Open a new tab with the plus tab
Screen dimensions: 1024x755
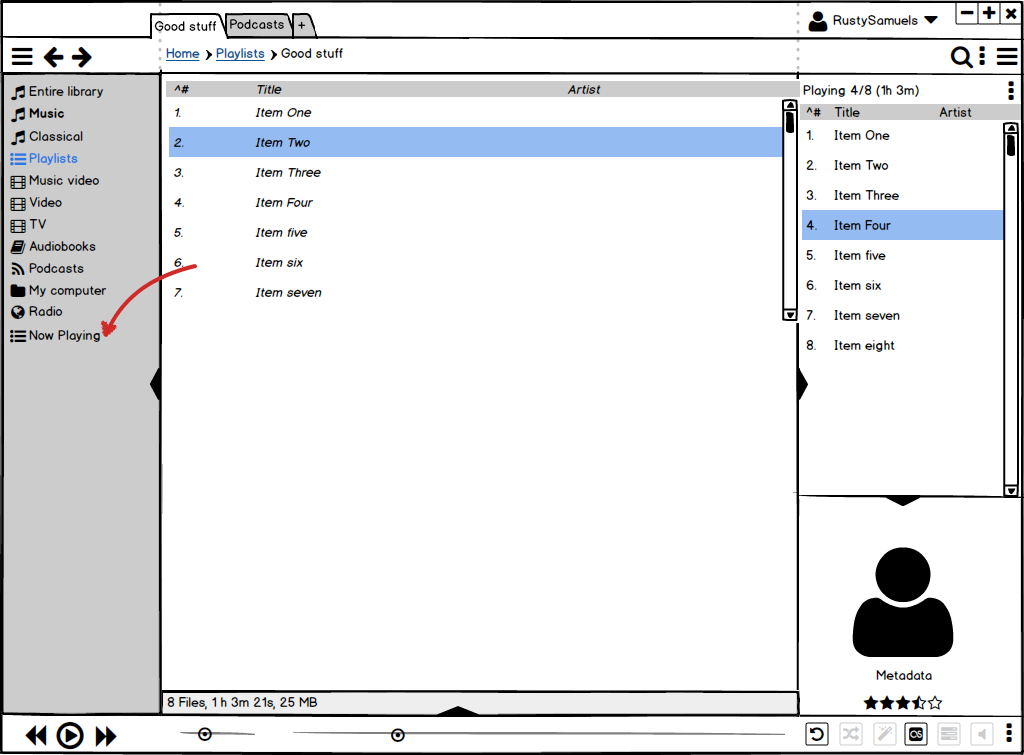tap(302, 25)
